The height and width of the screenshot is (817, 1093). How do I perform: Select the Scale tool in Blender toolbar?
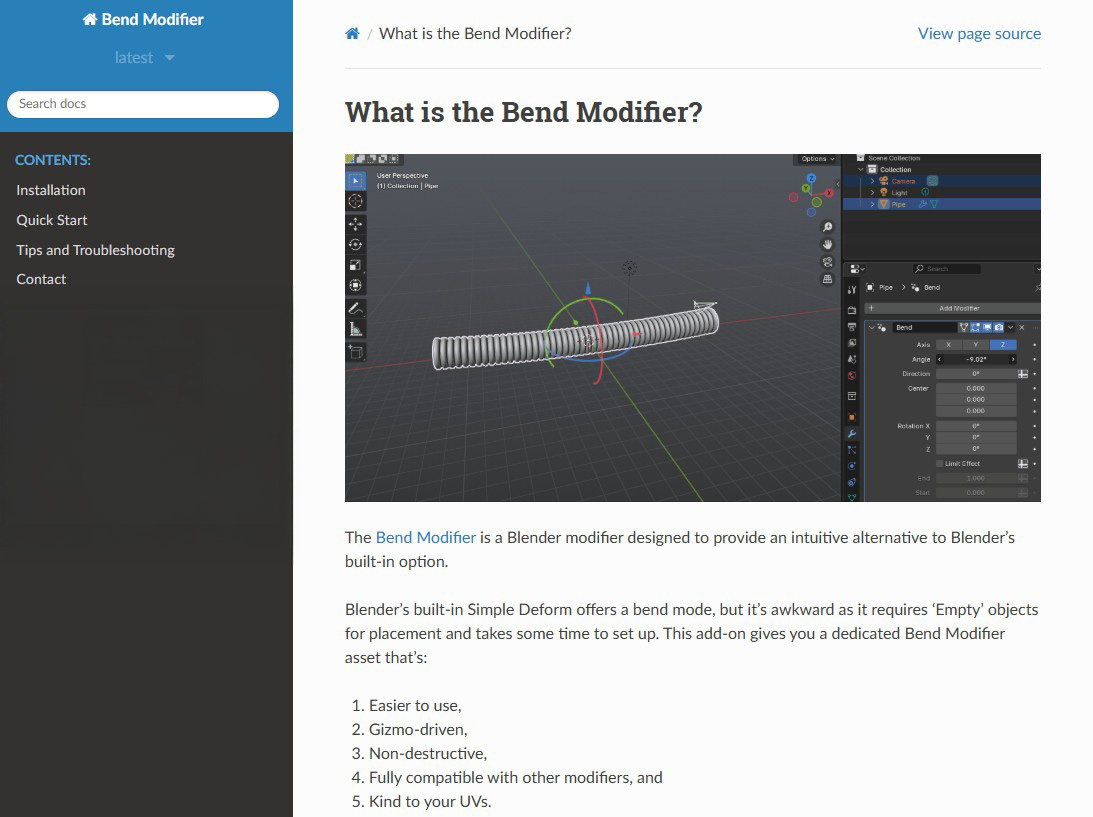tap(356, 265)
